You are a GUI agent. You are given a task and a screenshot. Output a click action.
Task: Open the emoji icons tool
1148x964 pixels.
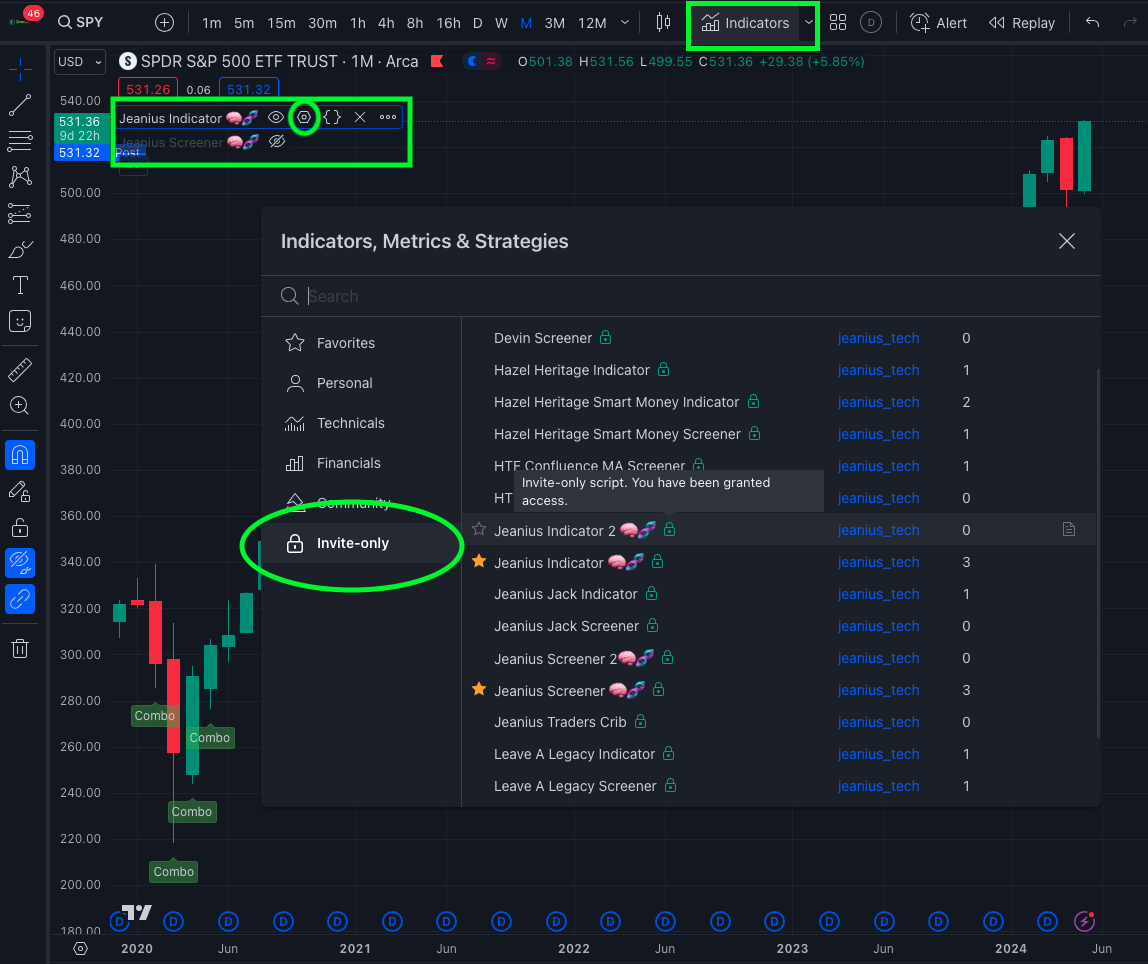(x=20, y=321)
